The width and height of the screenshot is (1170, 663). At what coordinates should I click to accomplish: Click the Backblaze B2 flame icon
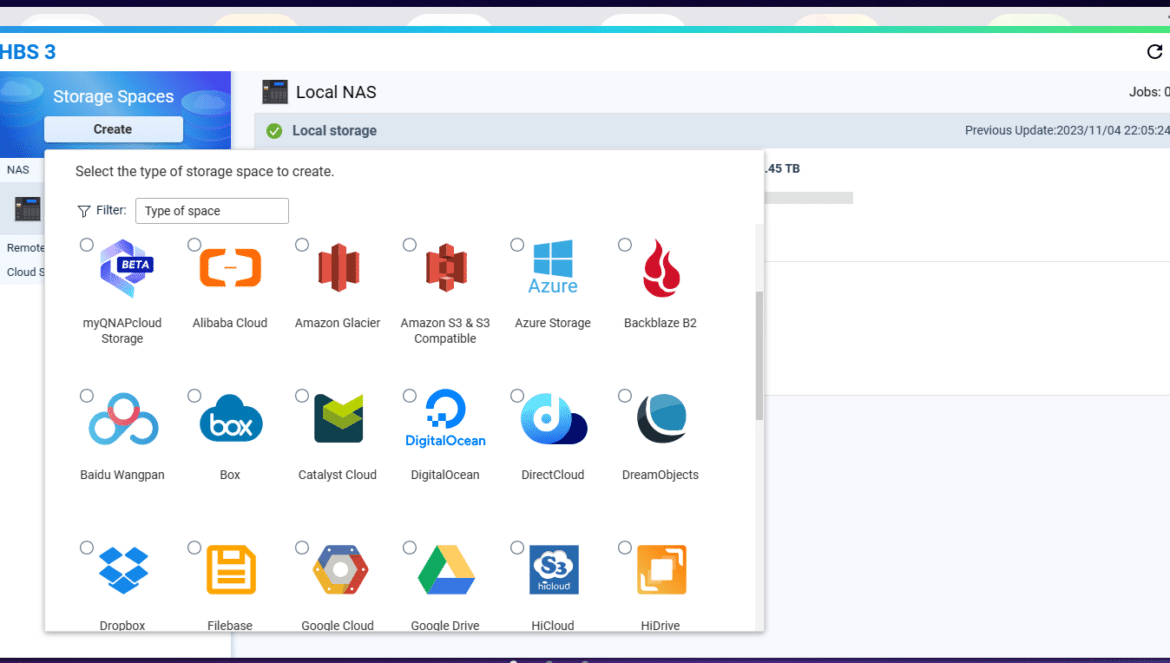pyautogui.click(x=661, y=268)
